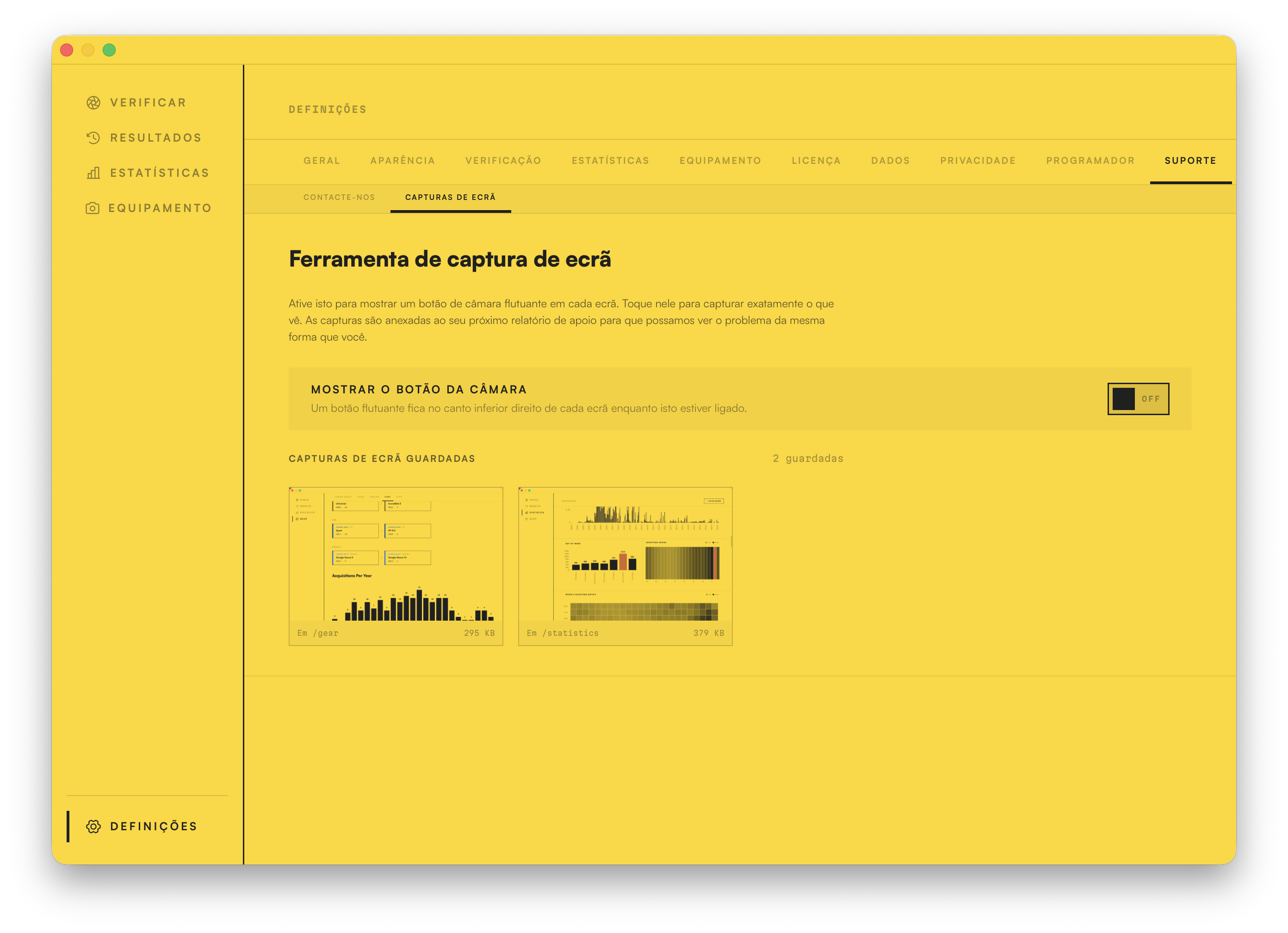Click the 'Capturas de ecrã guardadas' heading
The image size is (1288, 933).
(382, 459)
